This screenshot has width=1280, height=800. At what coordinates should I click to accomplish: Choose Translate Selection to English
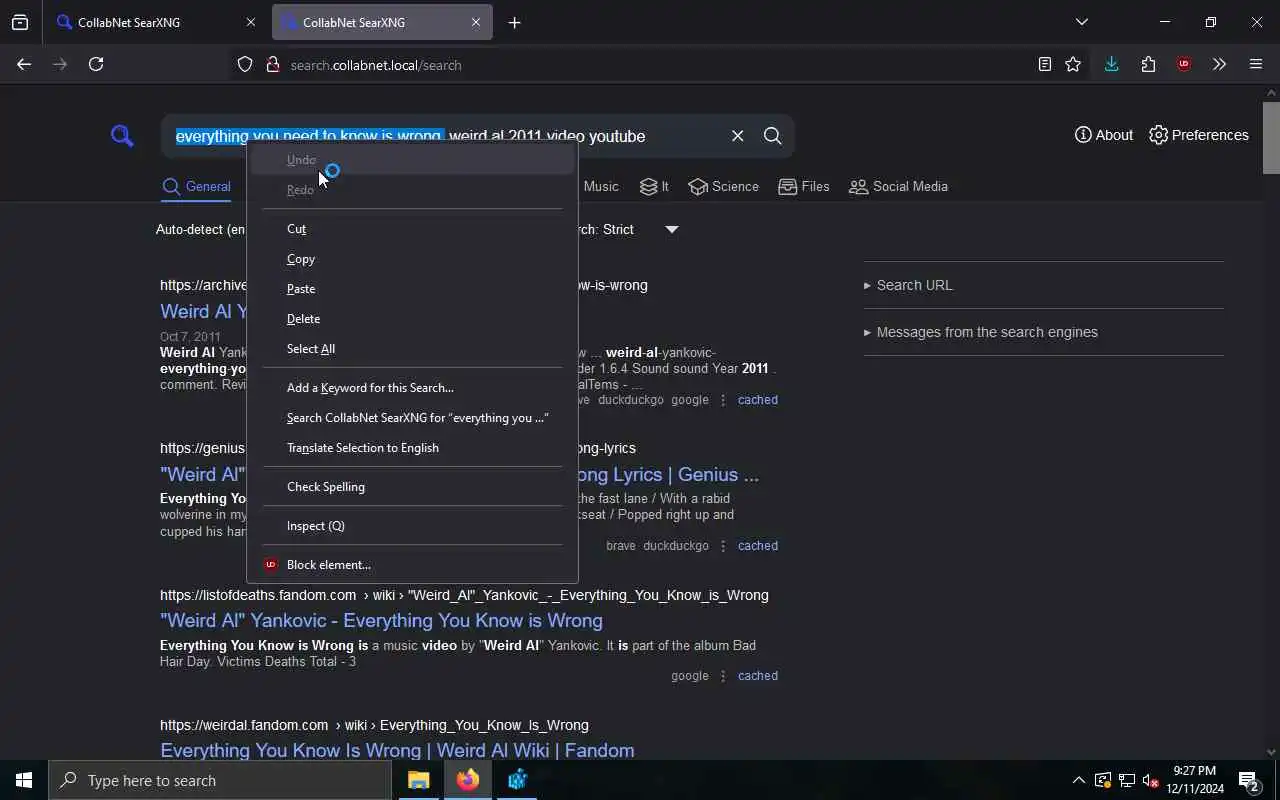pyautogui.click(x=412, y=448)
